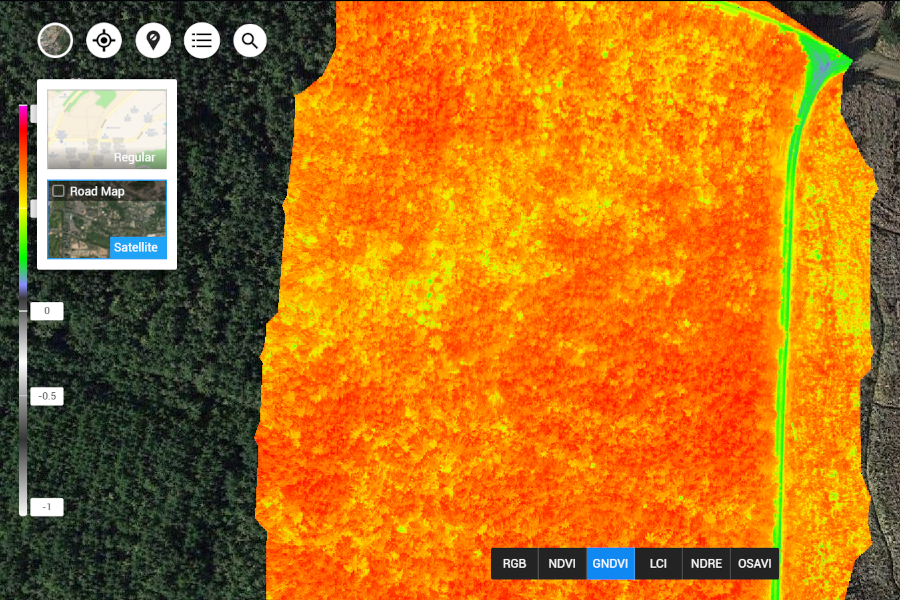Click the circular orthomosaic preview icon
The height and width of the screenshot is (600, 900).
pyautogui.click(x=55, y=40)
